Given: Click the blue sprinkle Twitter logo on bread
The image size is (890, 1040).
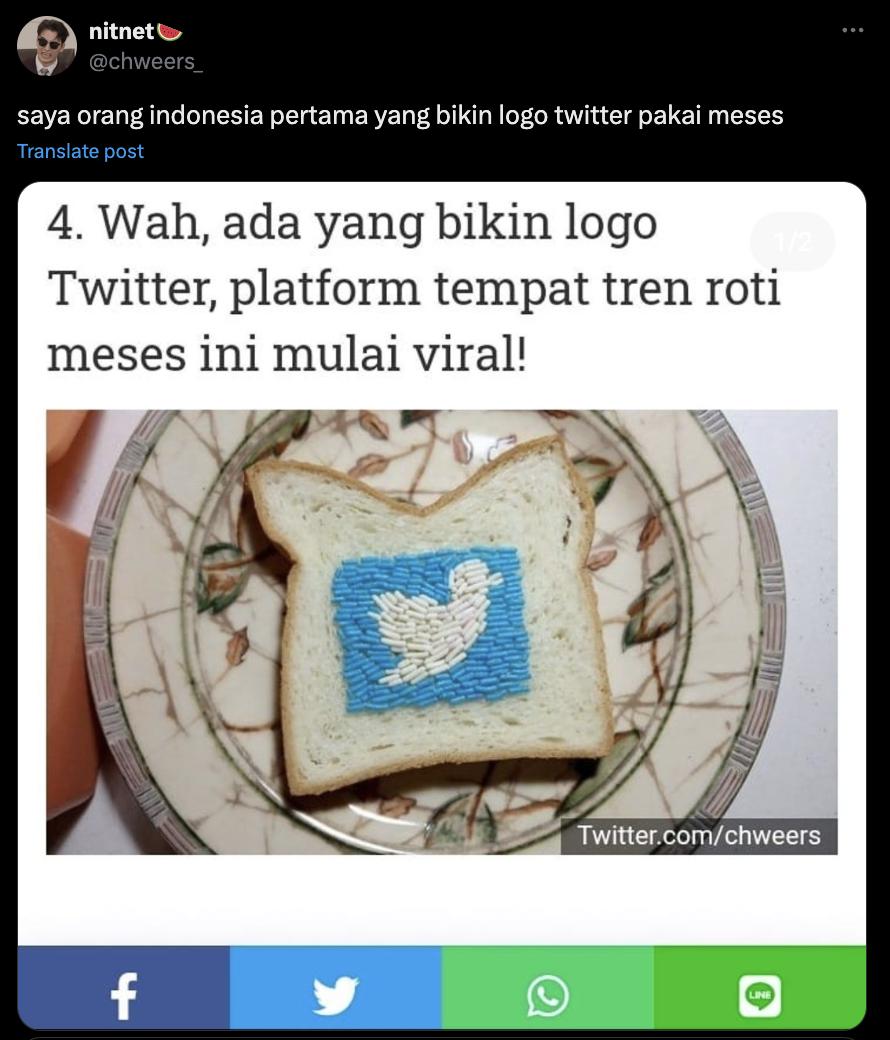Looking at the screenshot, I should point(432,627).
